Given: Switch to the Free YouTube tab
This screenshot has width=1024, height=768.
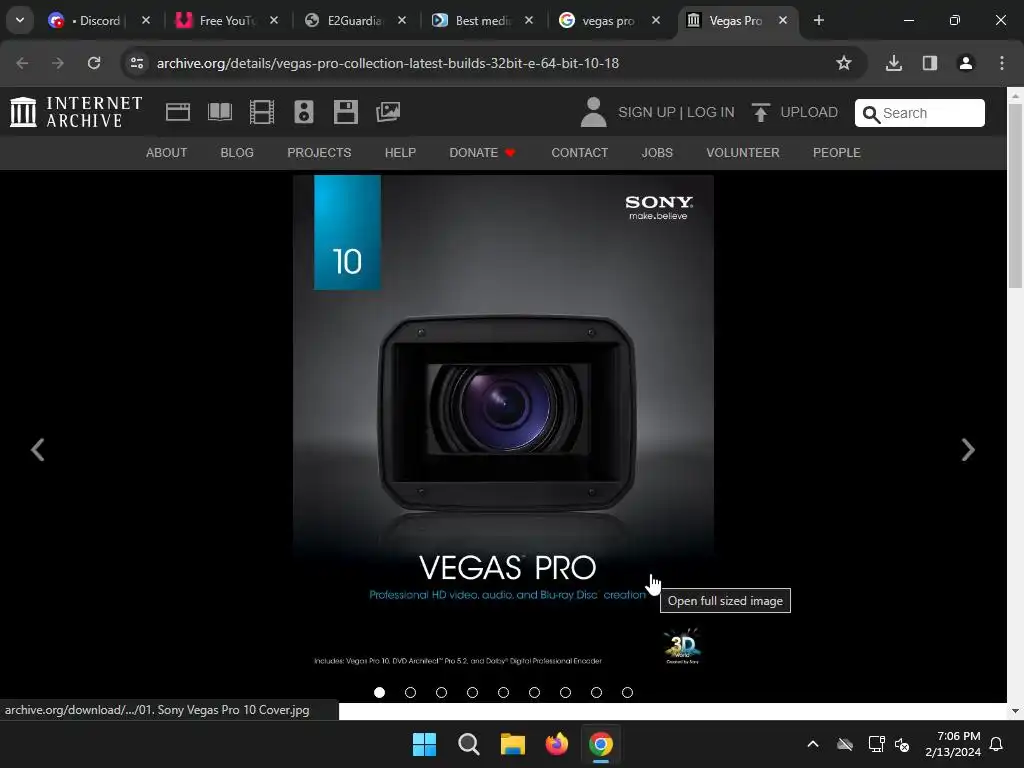Looking at the screenshot, I should point(223,21).
